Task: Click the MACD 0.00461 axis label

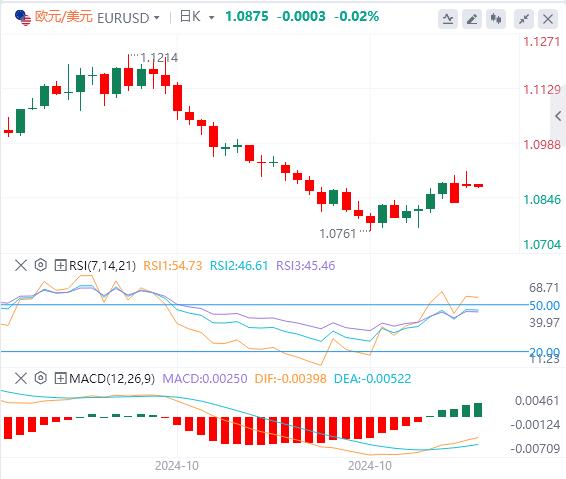Action: tap(537, 400)
